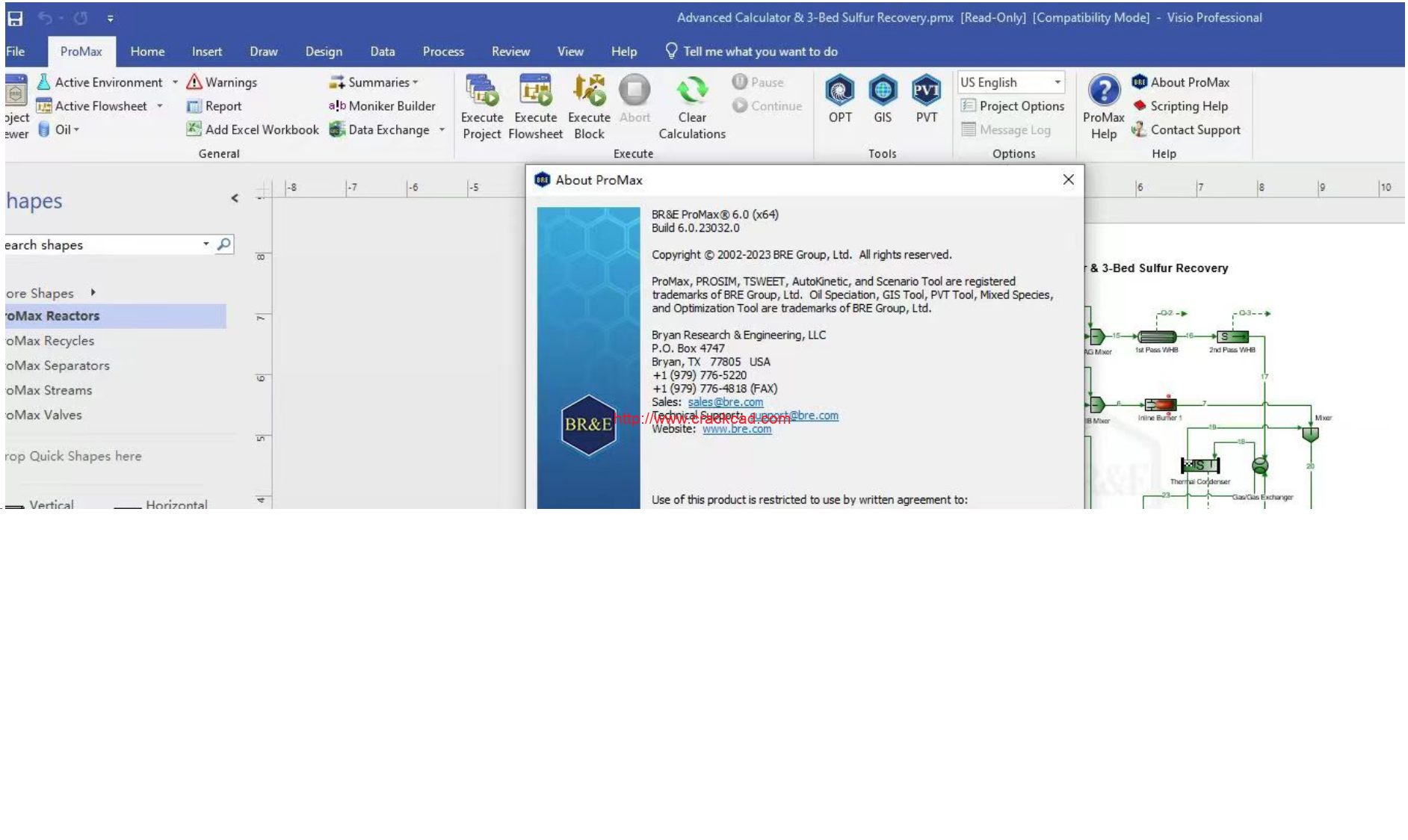The width and height of the screenshot is (1408, 840).
Task: Click About ProMax in the Help group
Action: pyautogui.click(x=1181, y=82)
